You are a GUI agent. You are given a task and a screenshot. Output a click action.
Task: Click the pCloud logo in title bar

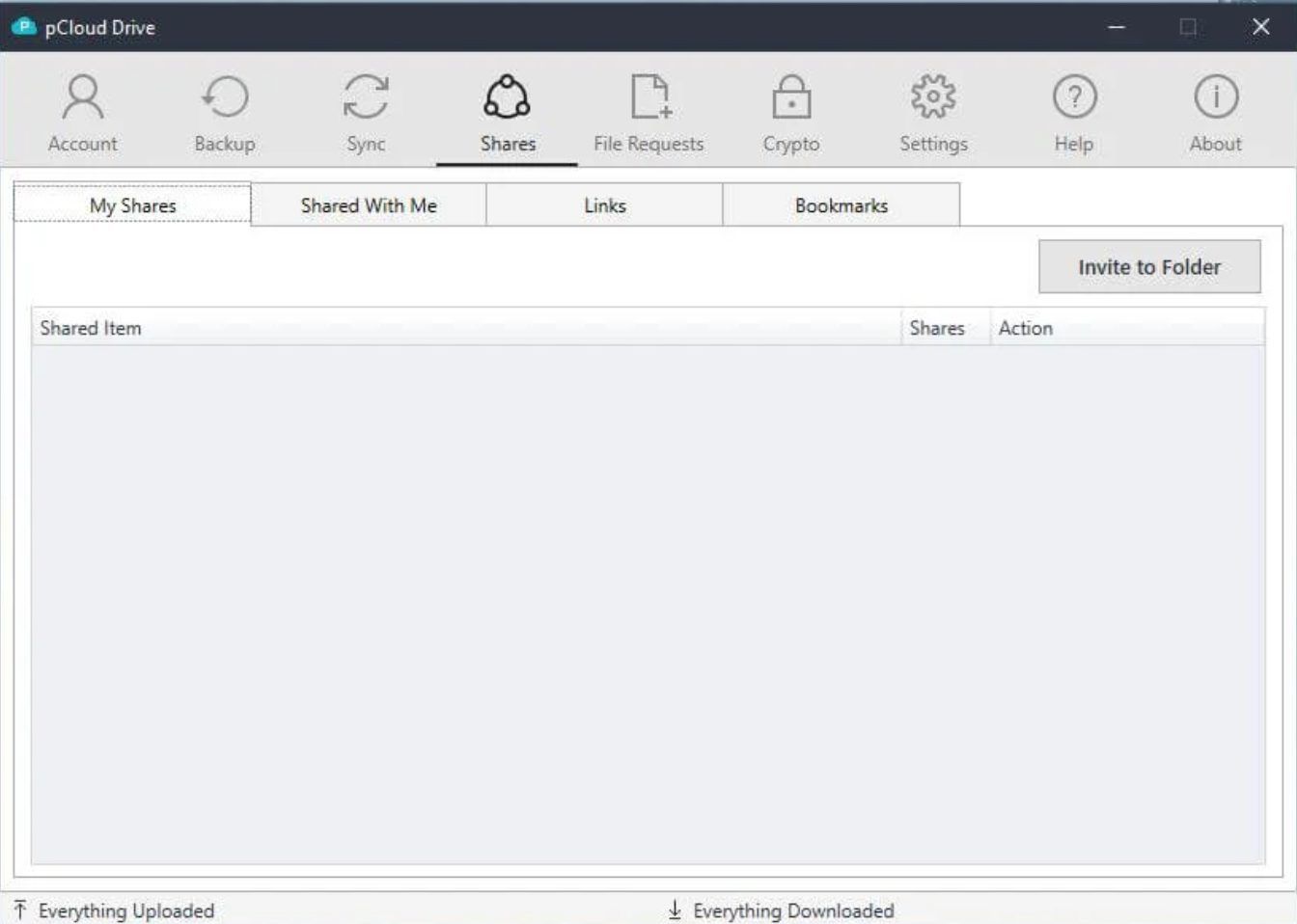pyautogui.click(x=23, y=27)
